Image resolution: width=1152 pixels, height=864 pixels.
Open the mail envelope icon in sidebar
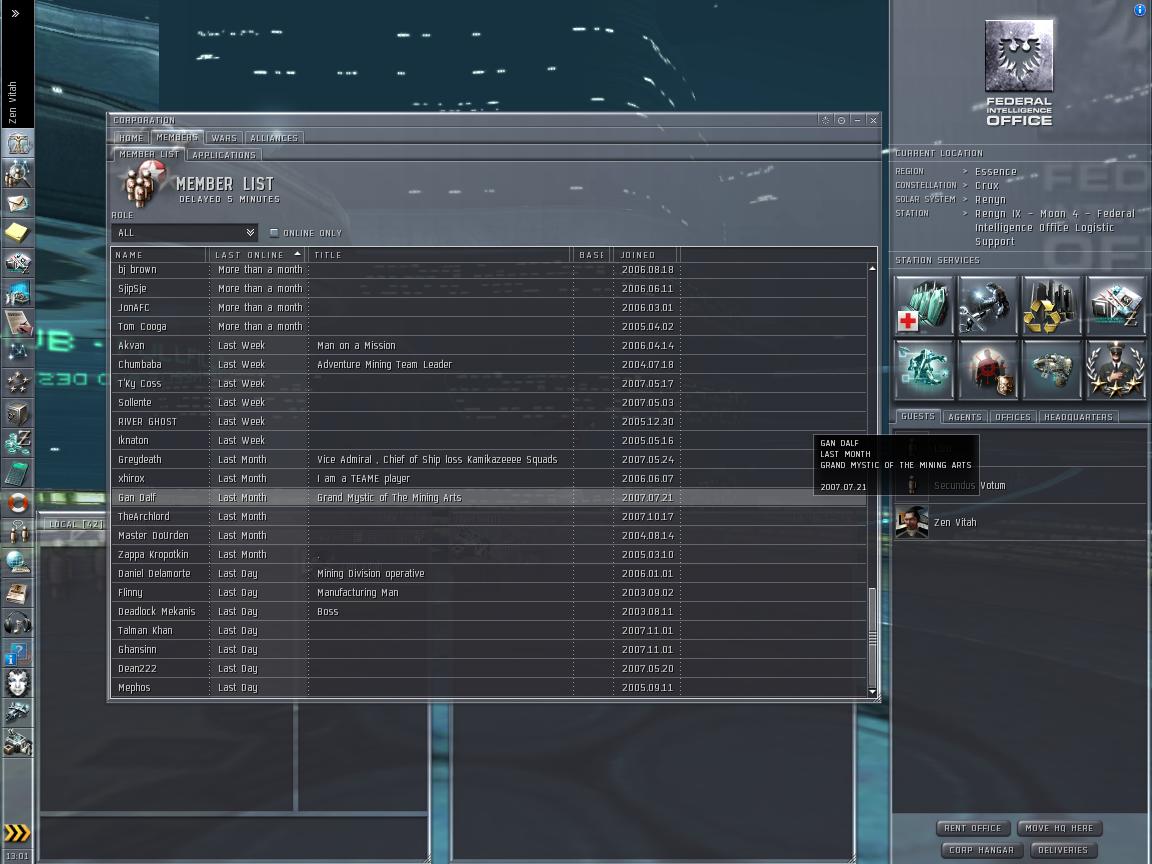coord(18,203)
